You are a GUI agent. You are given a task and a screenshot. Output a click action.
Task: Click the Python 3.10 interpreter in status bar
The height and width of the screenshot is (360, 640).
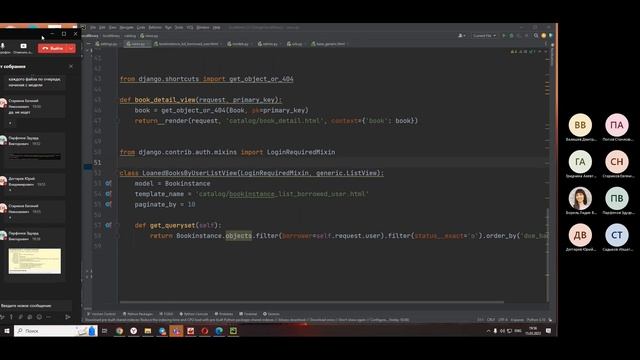point(536,320)
